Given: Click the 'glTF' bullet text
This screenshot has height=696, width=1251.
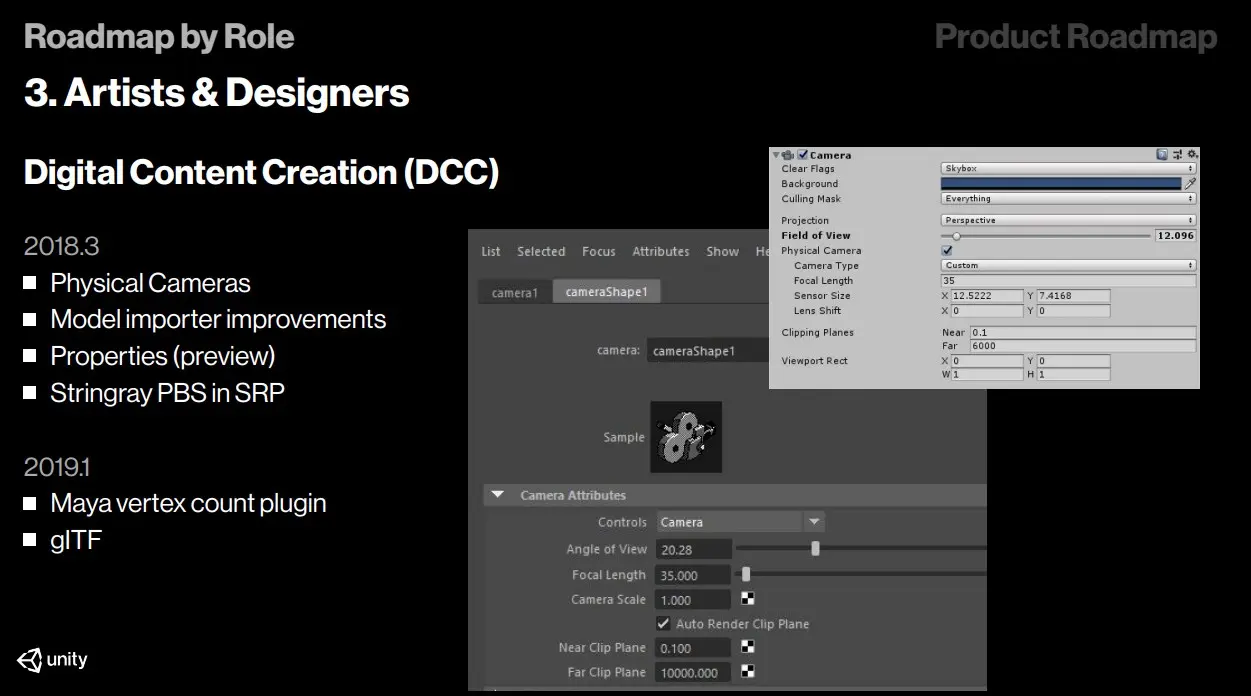Looking at the screenshot, I should (76, 541).
